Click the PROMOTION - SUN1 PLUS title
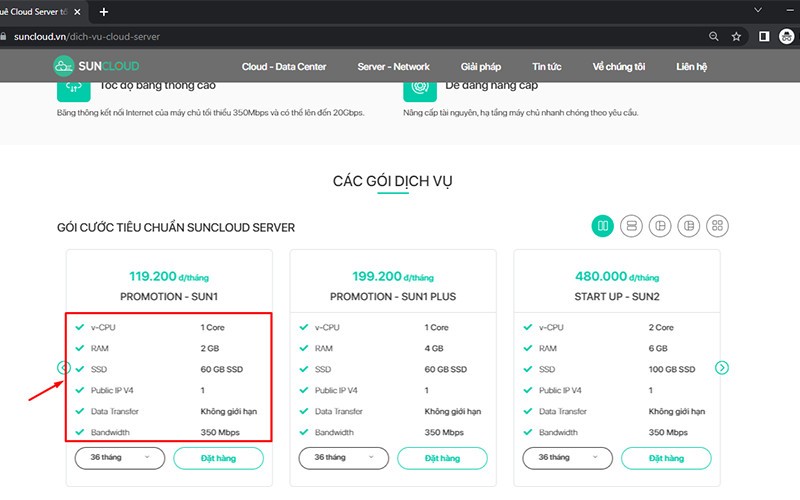This screenshot has width=800, height=500. (x=393, y=296)
